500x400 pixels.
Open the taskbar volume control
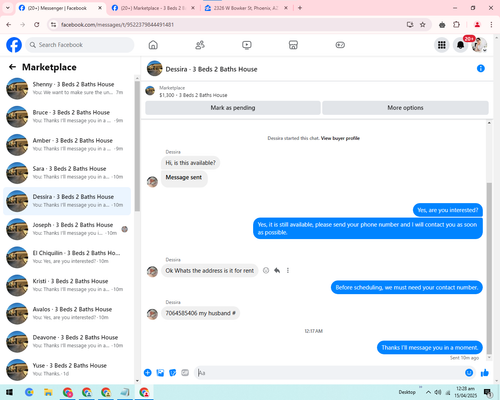[x=438, y=392]
